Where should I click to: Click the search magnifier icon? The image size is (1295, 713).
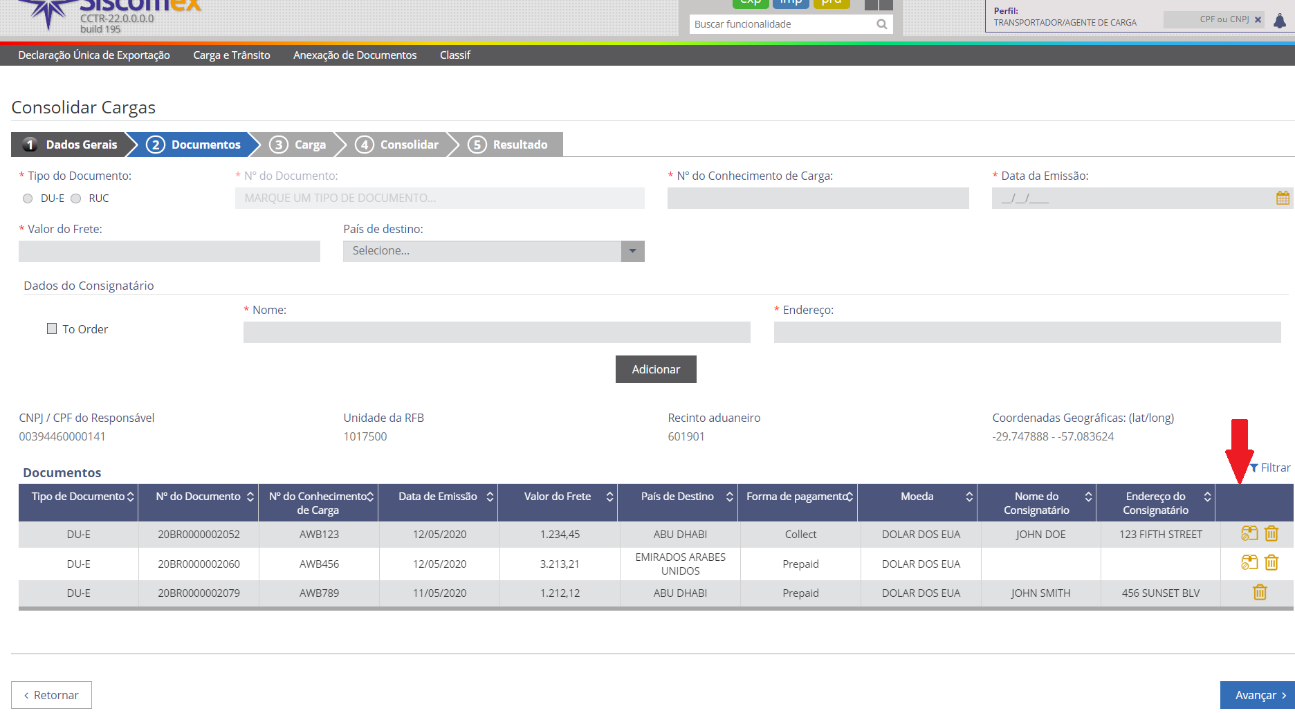point(881,24)
